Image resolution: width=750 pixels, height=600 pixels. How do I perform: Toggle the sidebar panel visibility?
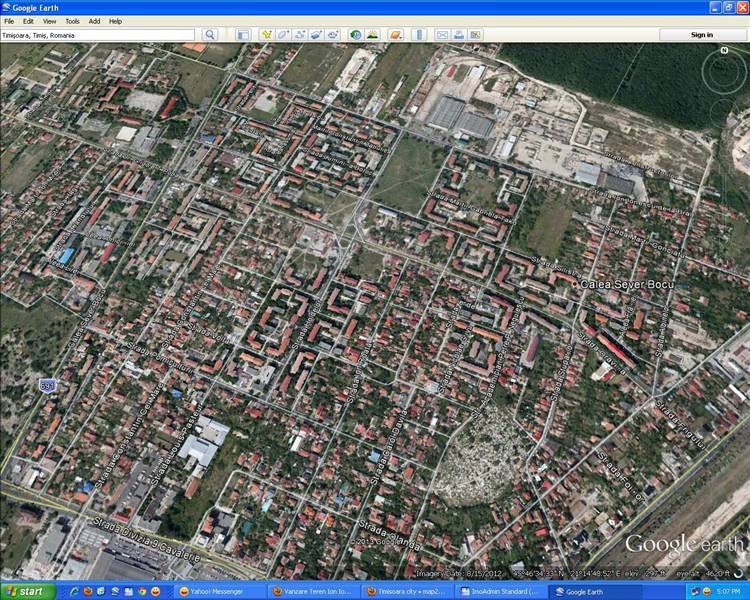[x=243, y=35]
